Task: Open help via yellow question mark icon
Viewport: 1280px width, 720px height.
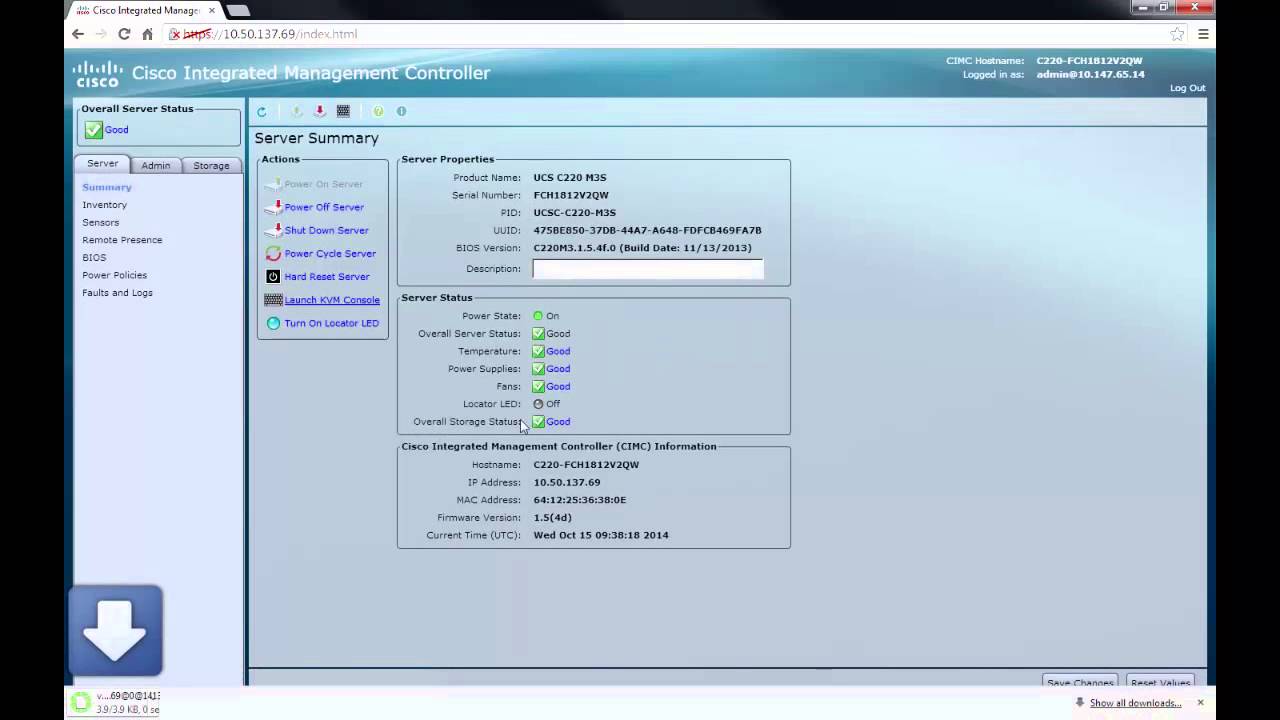Action: point(378,112)
